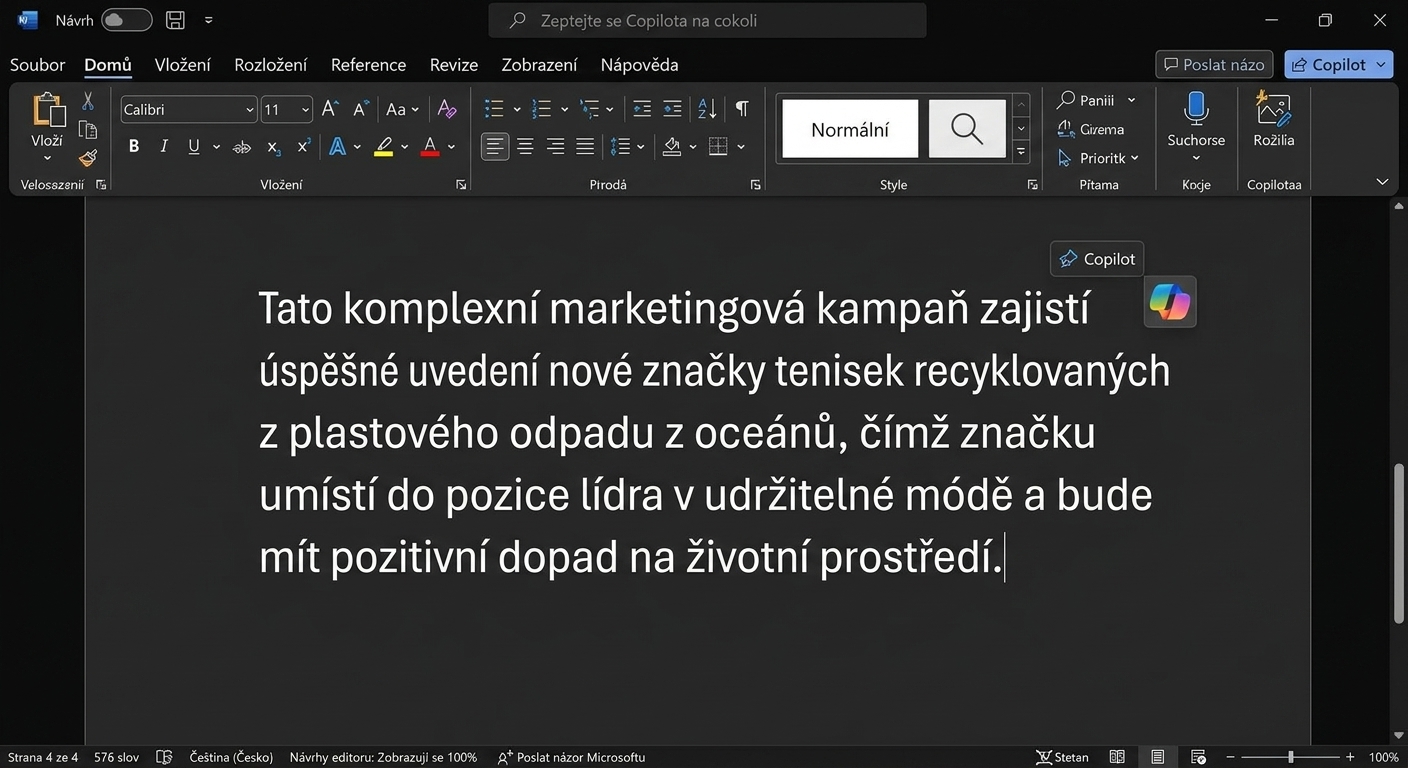Viewport: 1408px width, 768px height.
Task: Click the magnifier style tile in gallery
Action: [x=967, y=128]
